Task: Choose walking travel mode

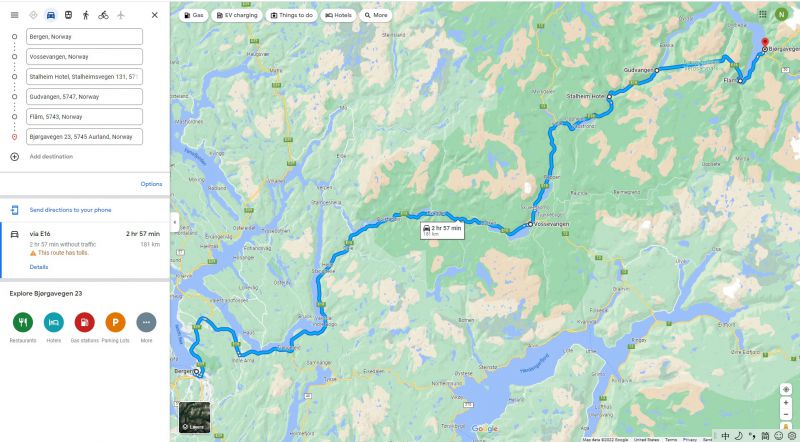Action: pos(86,15)
